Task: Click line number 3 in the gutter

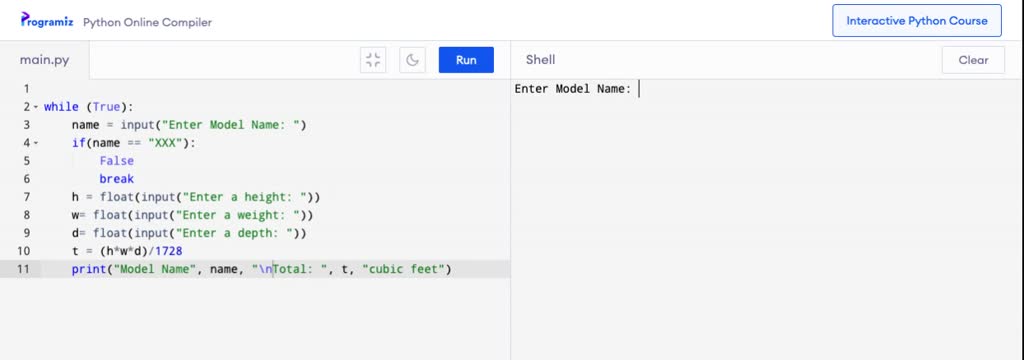Action: 26,125
